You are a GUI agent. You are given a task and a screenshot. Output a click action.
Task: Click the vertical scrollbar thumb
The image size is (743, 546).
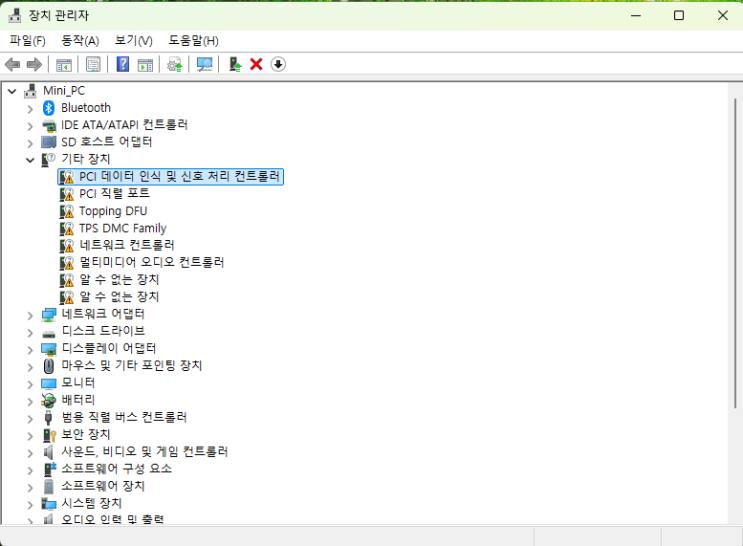[x=735, y=253]
